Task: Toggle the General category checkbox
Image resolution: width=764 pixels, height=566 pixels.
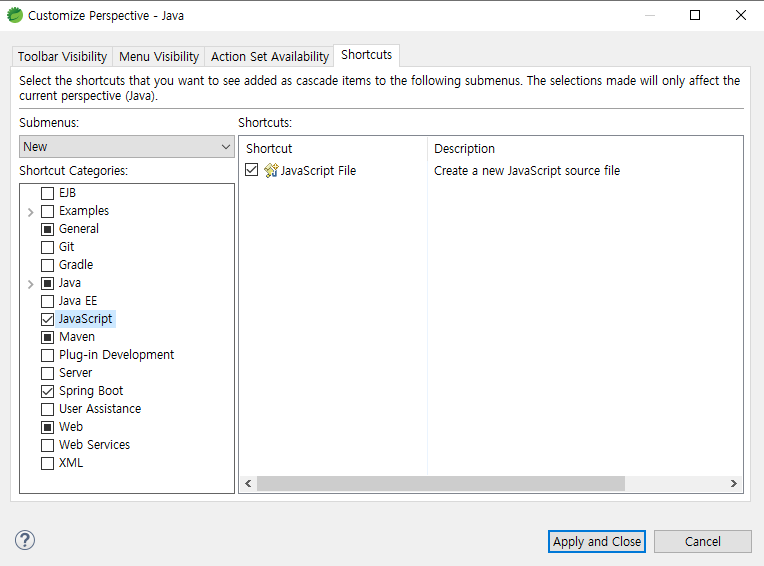Action: click(47, 229)
